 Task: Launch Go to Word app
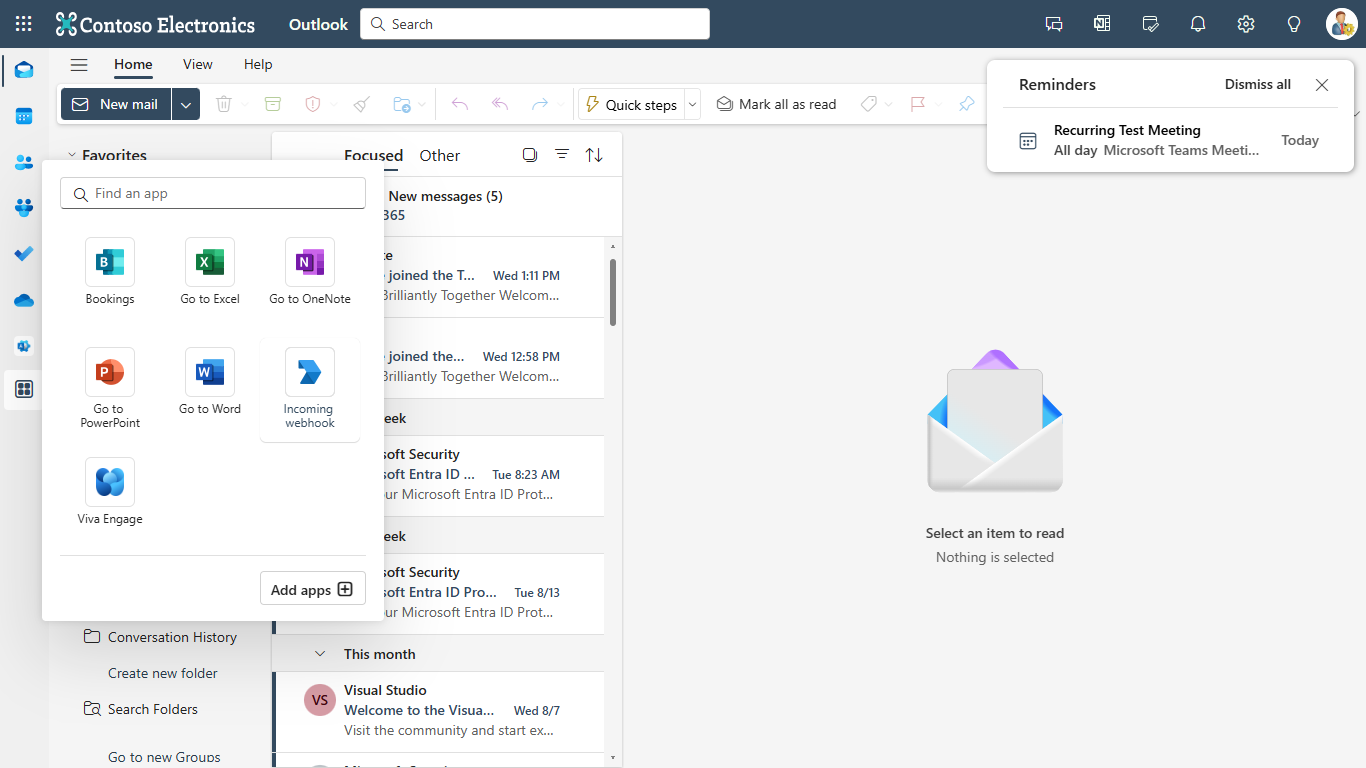click(x=210, y=381)
